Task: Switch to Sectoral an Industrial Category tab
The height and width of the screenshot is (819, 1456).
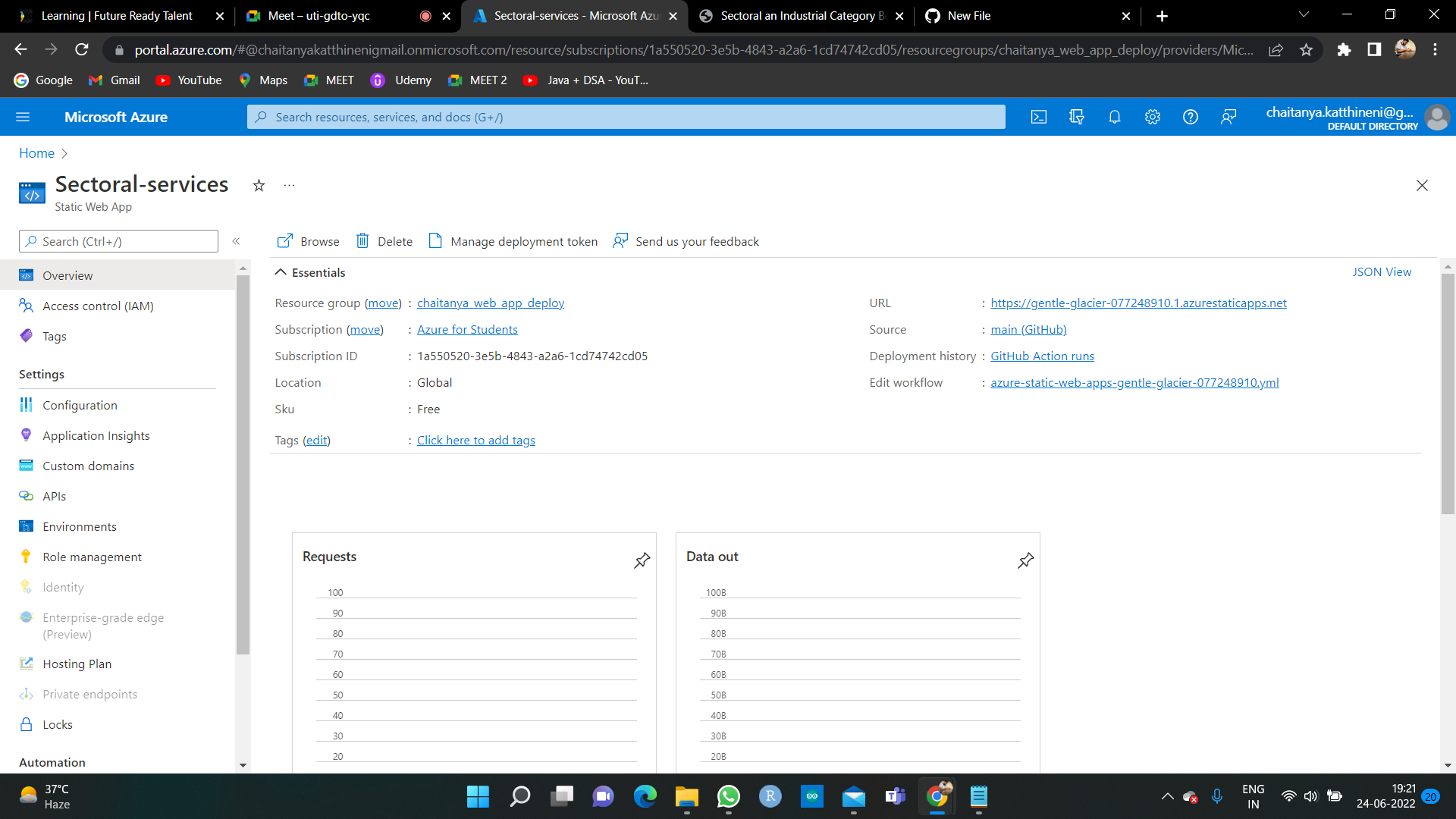Action: [802, 16]
